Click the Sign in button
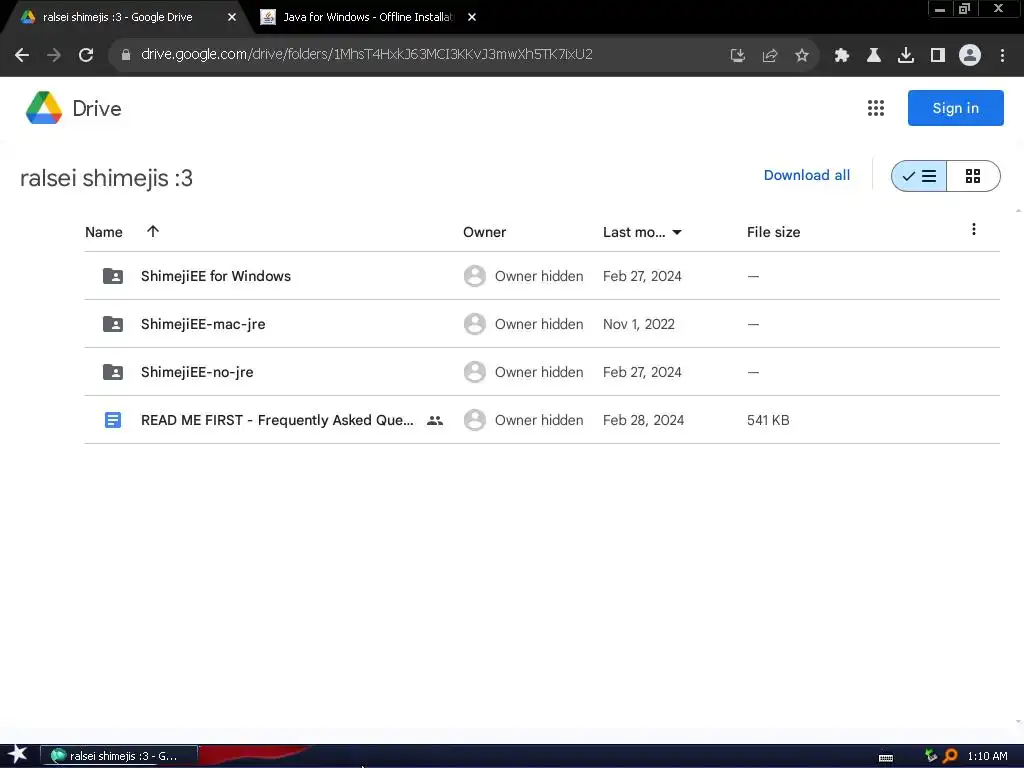 point(955,108)
